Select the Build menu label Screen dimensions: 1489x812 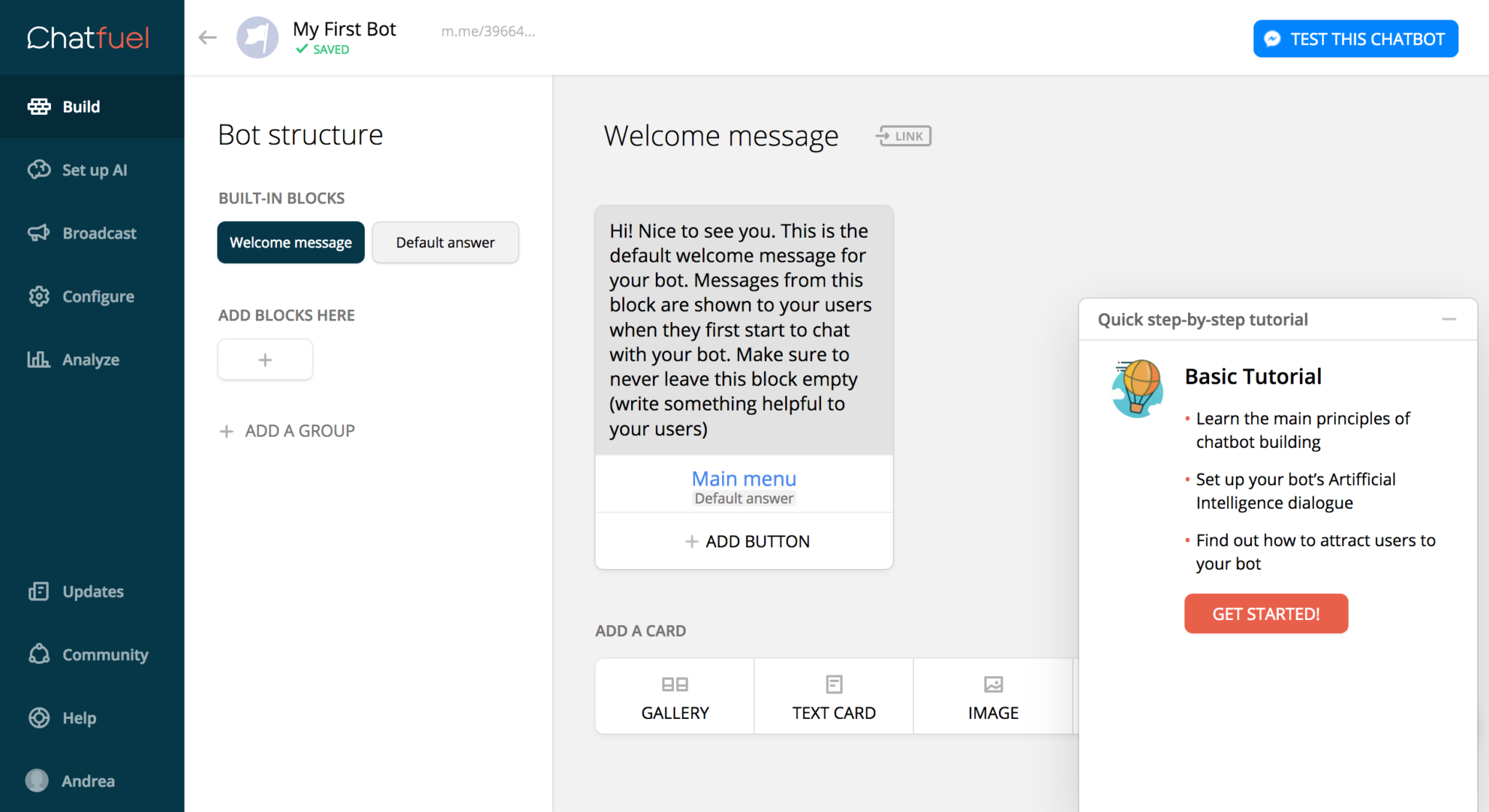81,107
